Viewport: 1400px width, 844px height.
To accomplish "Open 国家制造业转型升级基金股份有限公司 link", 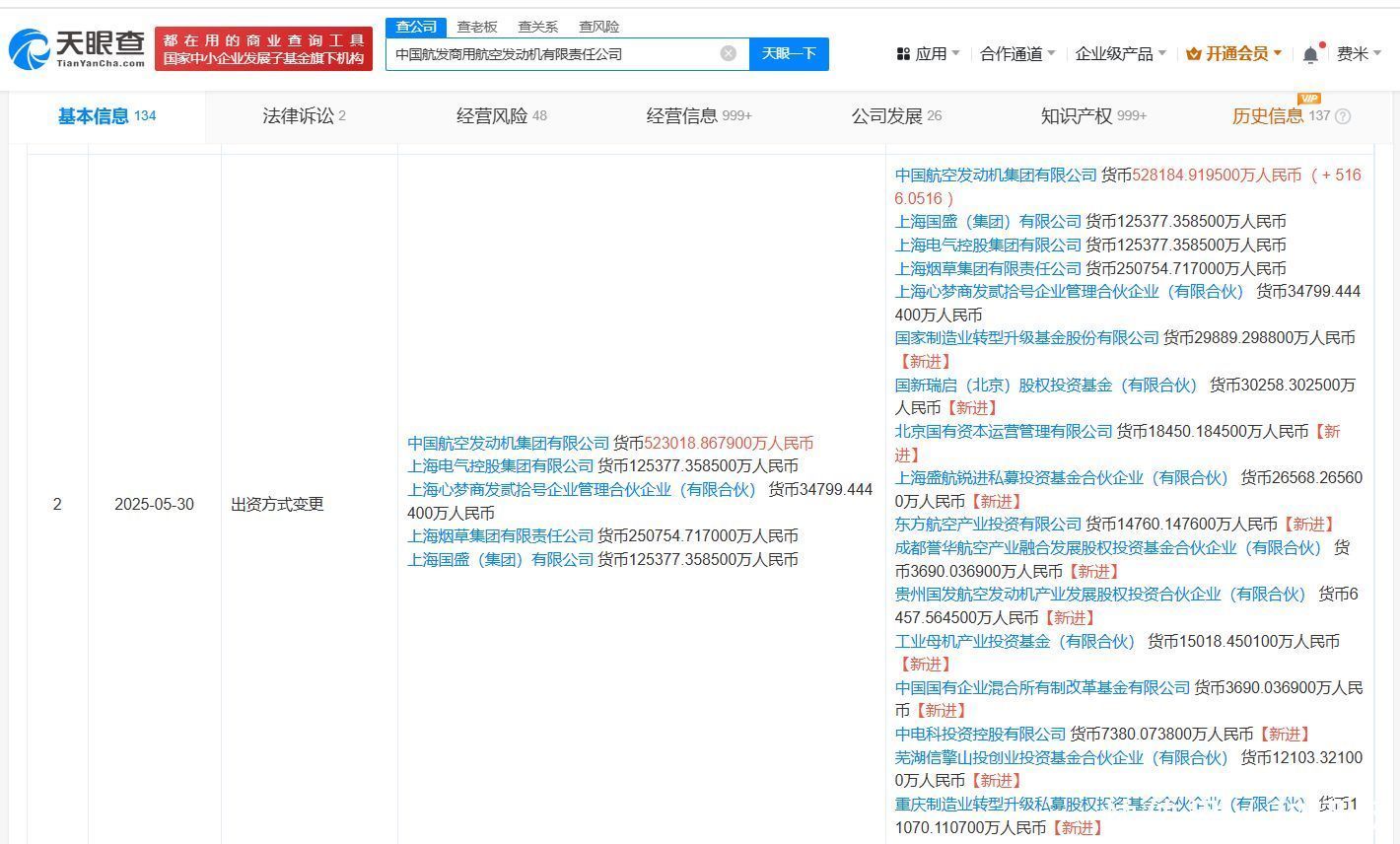I will click(1027, 338).
